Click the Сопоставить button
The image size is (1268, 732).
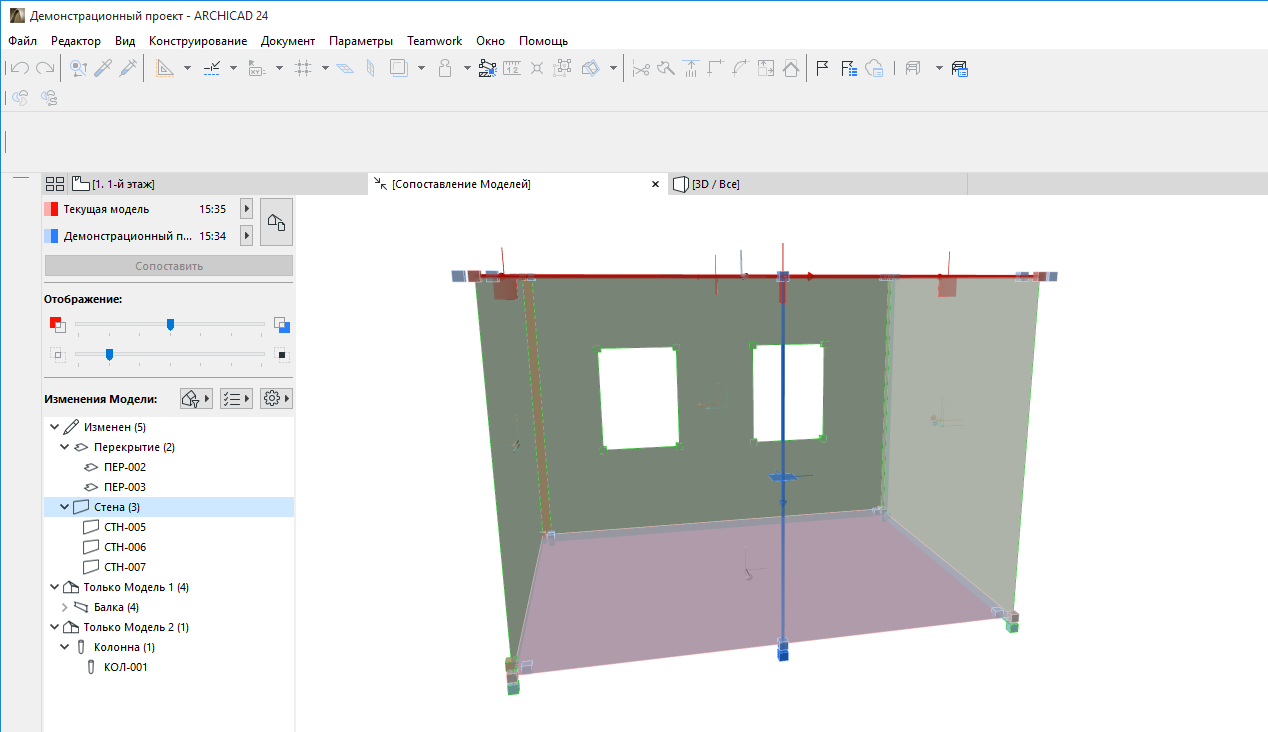click(x=168, y=266)
